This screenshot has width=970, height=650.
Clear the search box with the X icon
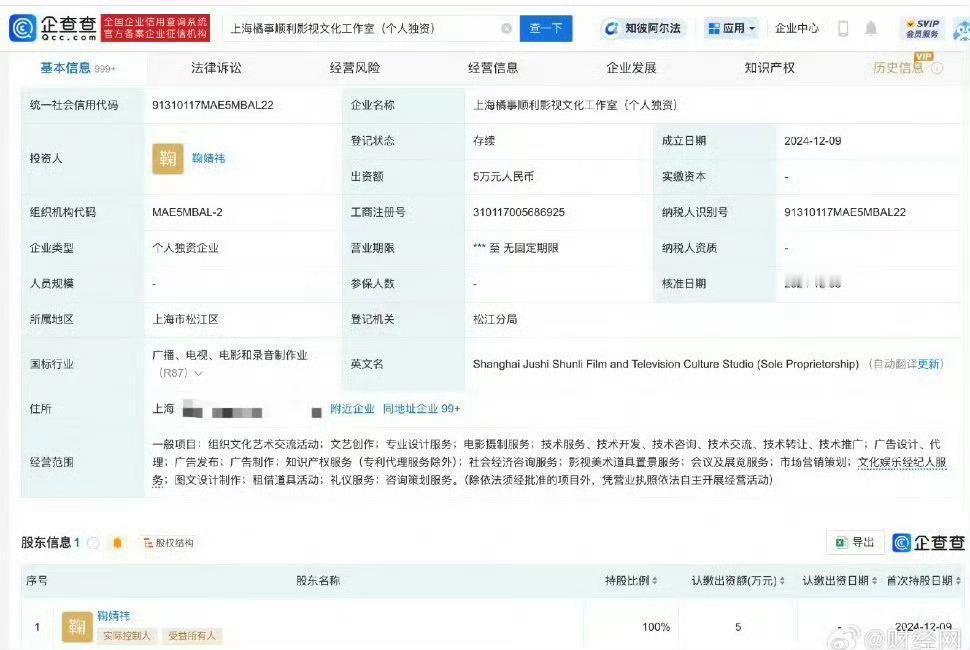coord(506,28)
